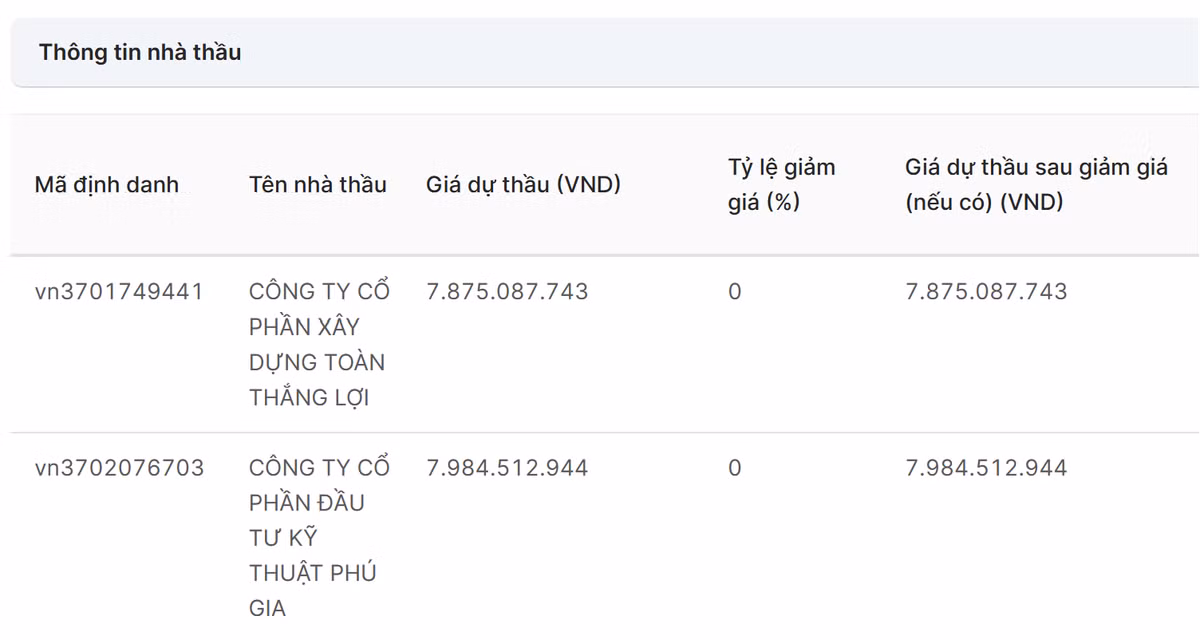
Task: Select the post-discount price 7.984.512.944
Action: click(x=986, y=468)
